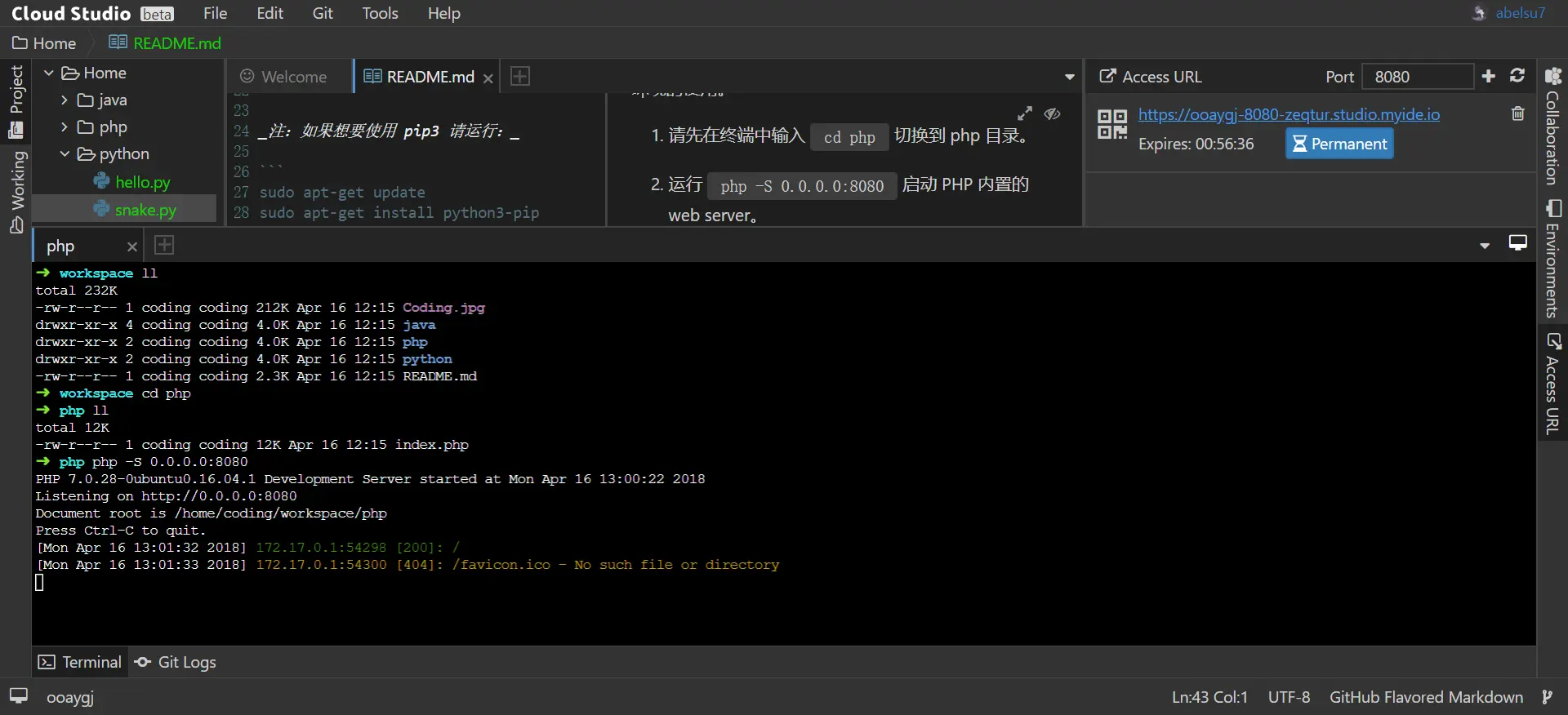Switch to the Welcome tab
The height and width of the screenshot is (715, 1568).
click(x=283, y=76)
